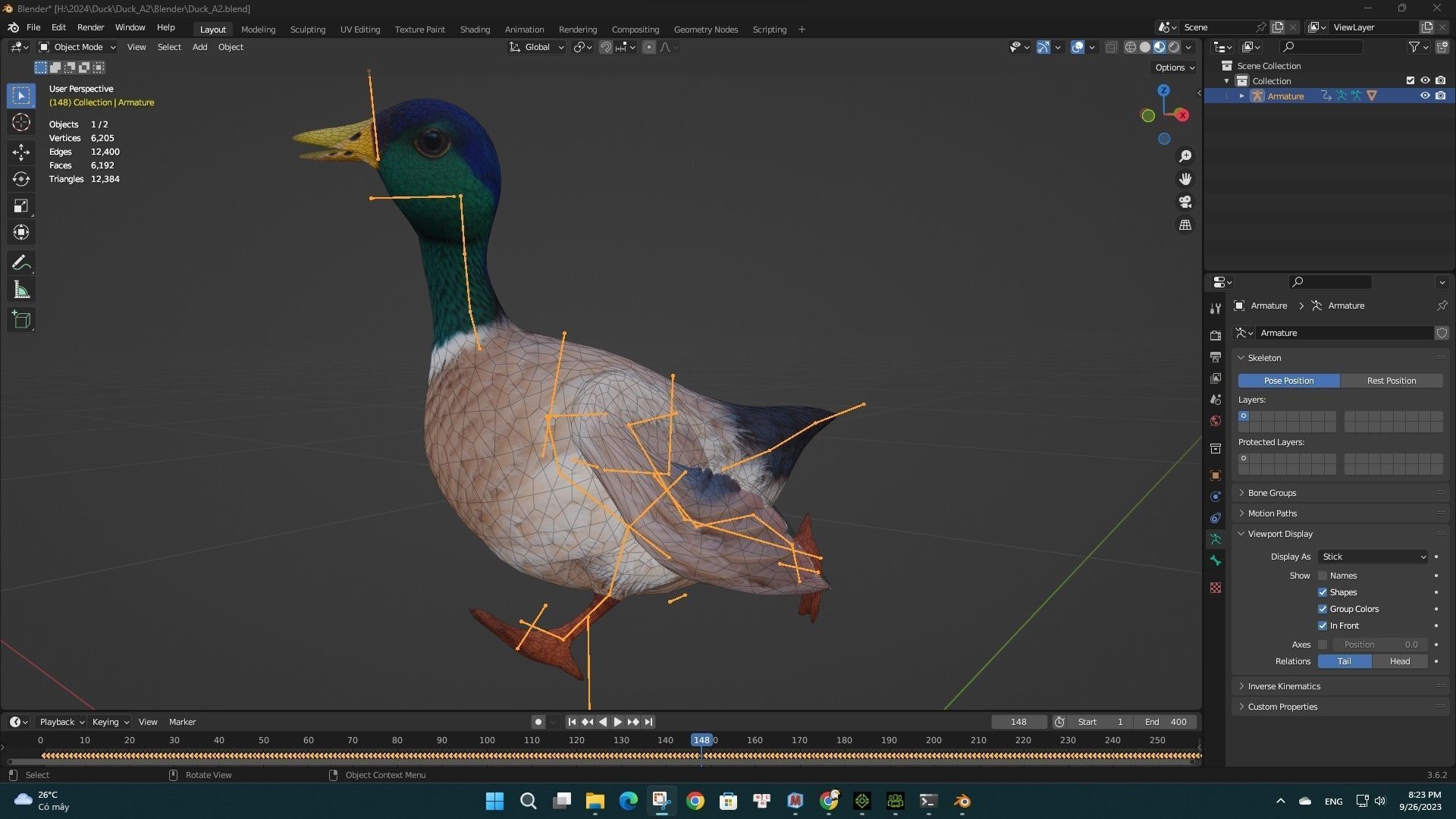Open the Display As Stick dropdown
The height and width of the screenshot is (819, 1456).
[1373, 557]
